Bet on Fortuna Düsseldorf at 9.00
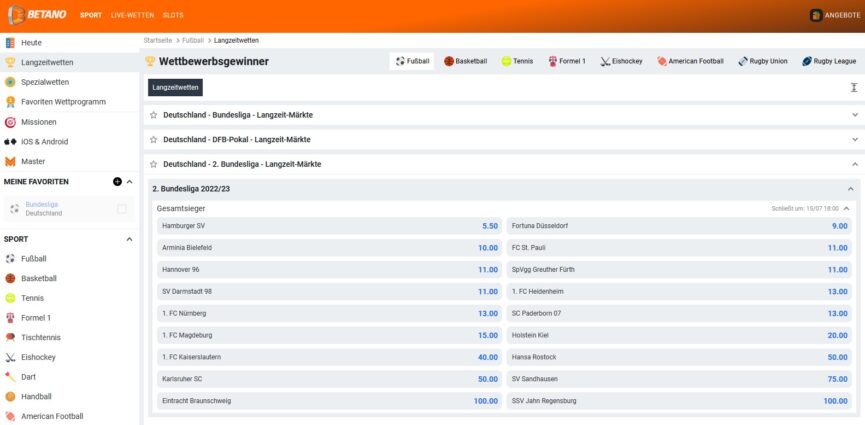Screen dimensions: 865x425 pos(679,226)
